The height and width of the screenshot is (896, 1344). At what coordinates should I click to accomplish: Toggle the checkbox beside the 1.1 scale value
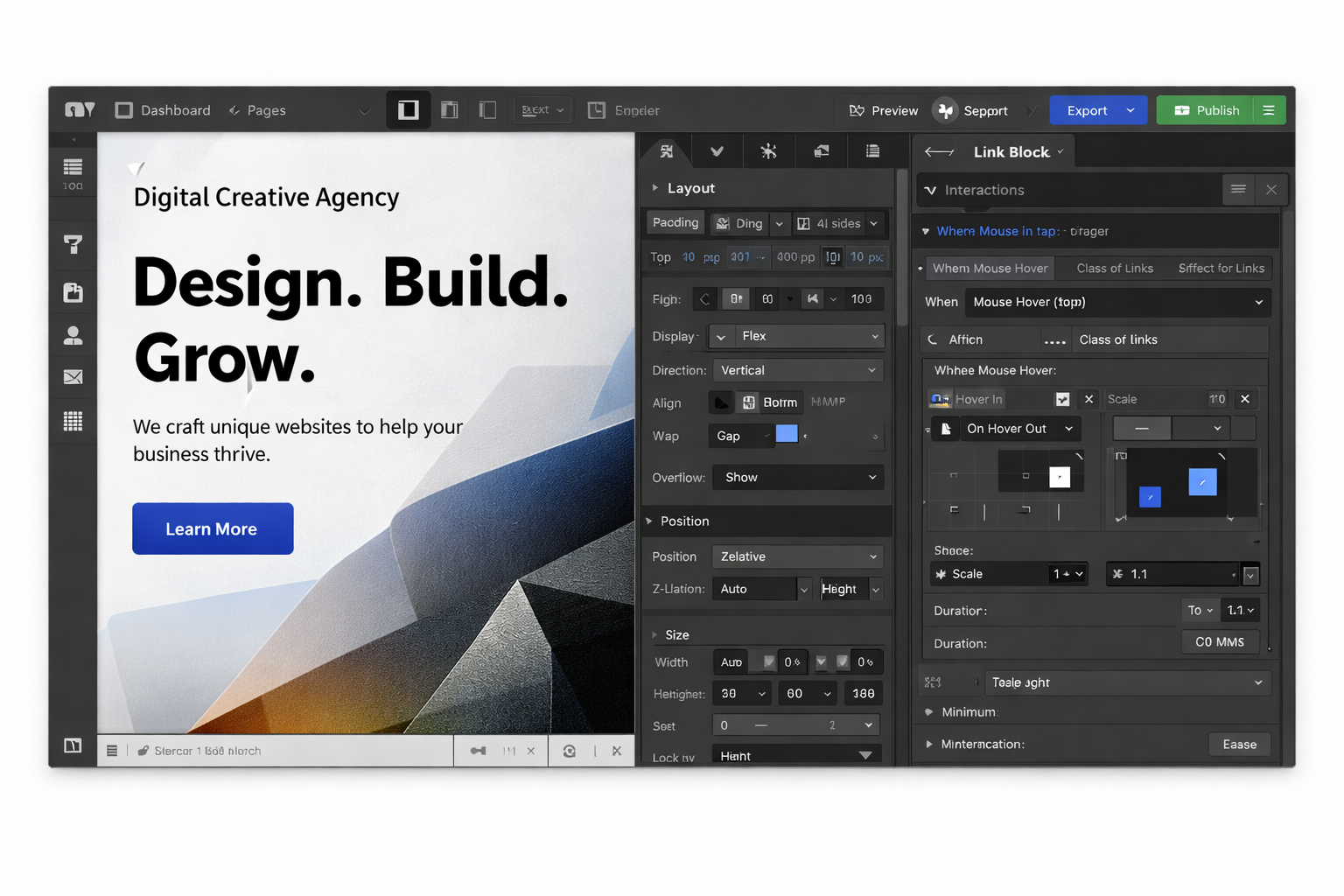pos(1251,575)
